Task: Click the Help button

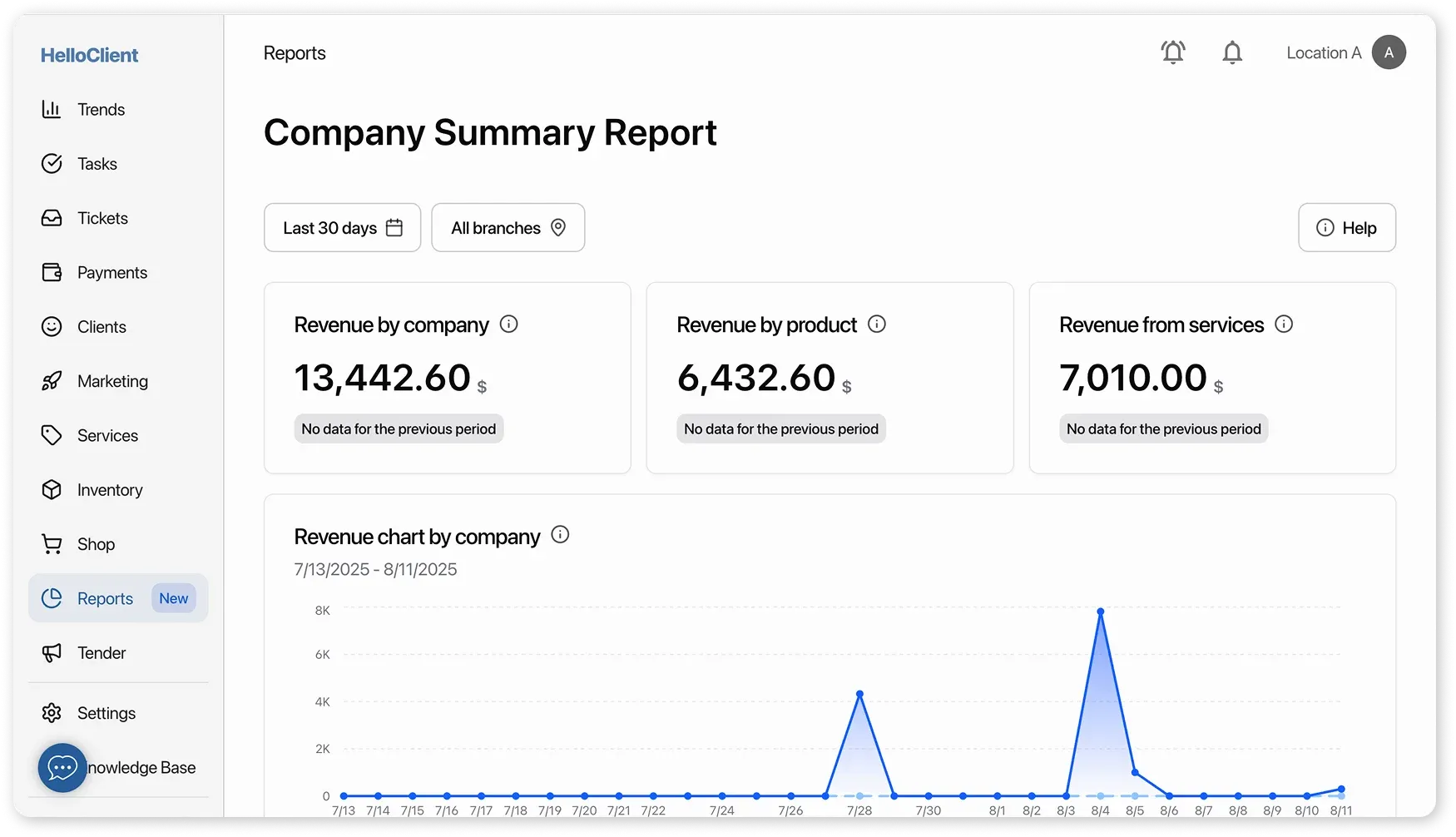Action: 1346,227
